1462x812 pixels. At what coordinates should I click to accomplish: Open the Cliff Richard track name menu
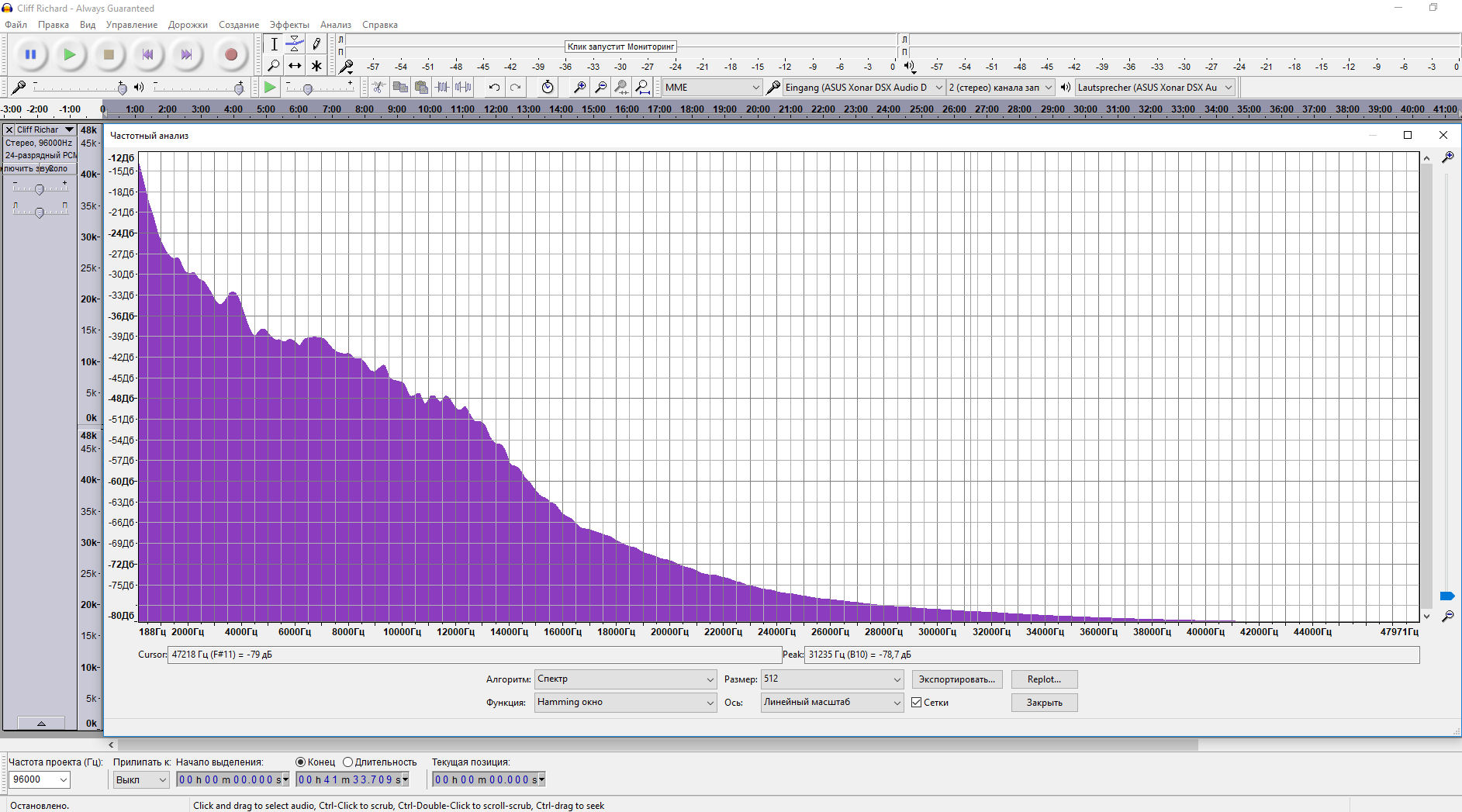point(46,130)
